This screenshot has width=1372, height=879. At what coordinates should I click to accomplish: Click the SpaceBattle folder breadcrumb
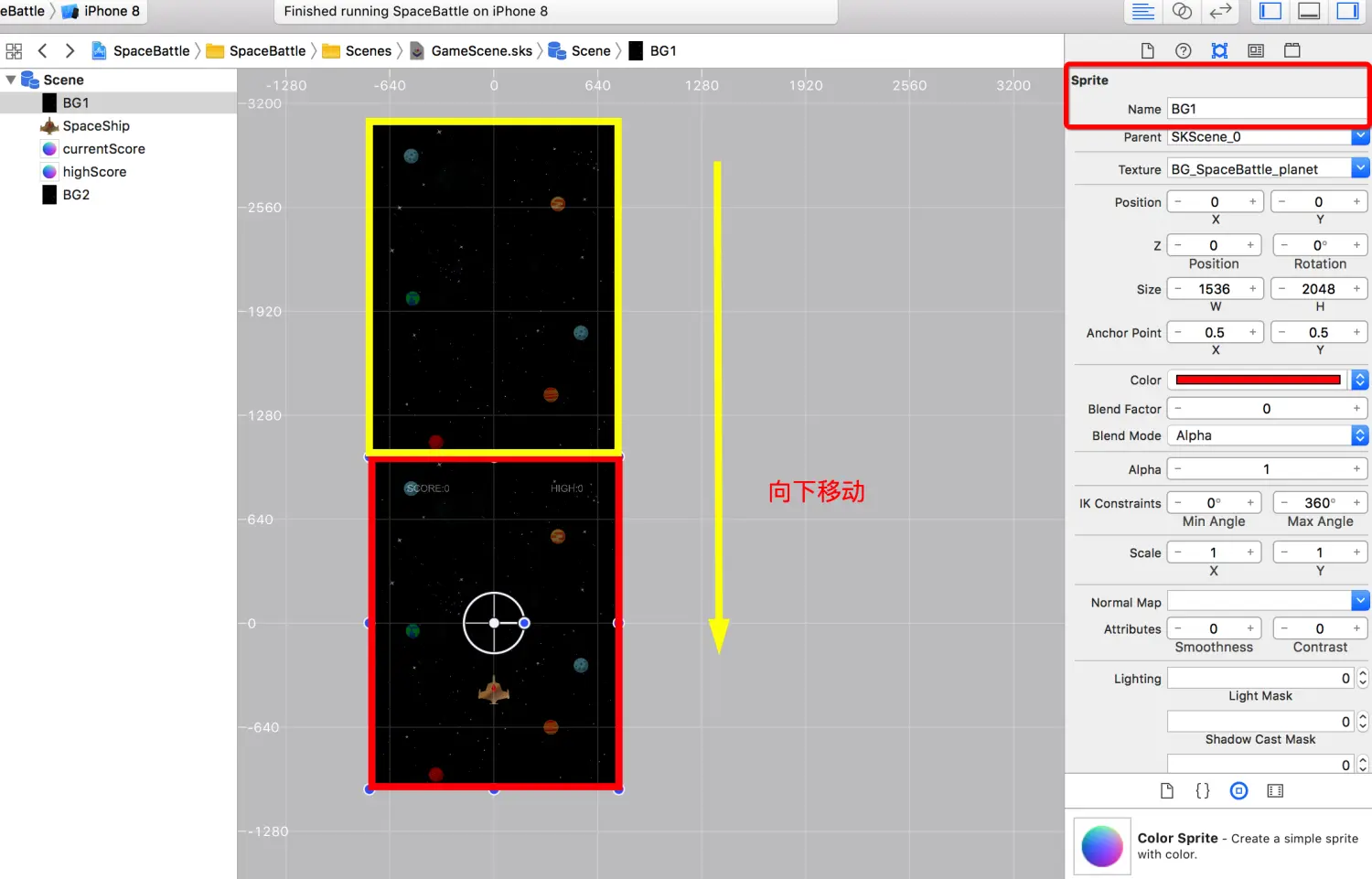256,51
